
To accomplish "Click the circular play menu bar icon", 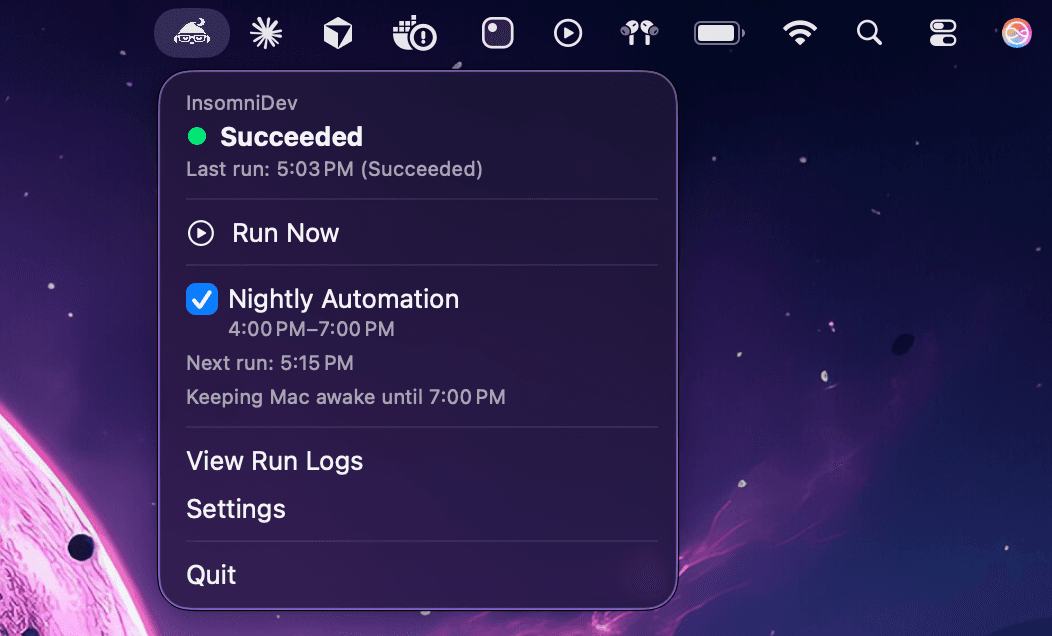I will 567,32.
